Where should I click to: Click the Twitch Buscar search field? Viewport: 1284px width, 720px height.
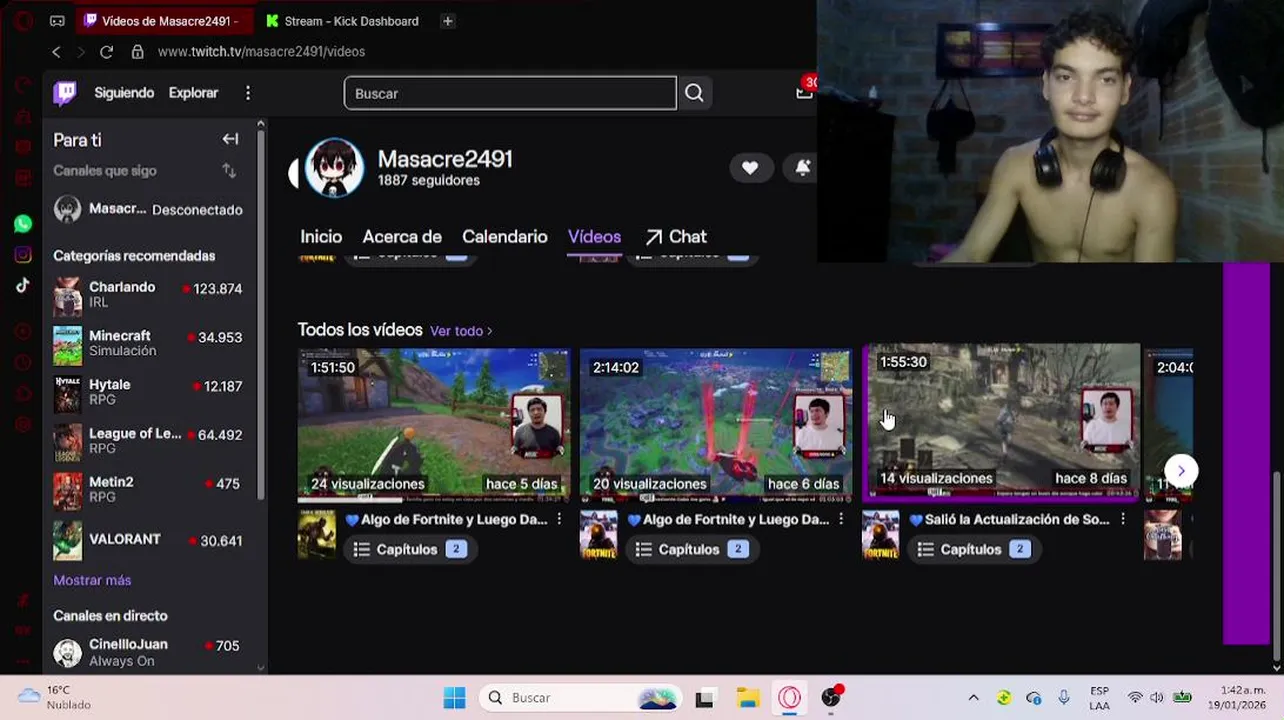[510, 93]
